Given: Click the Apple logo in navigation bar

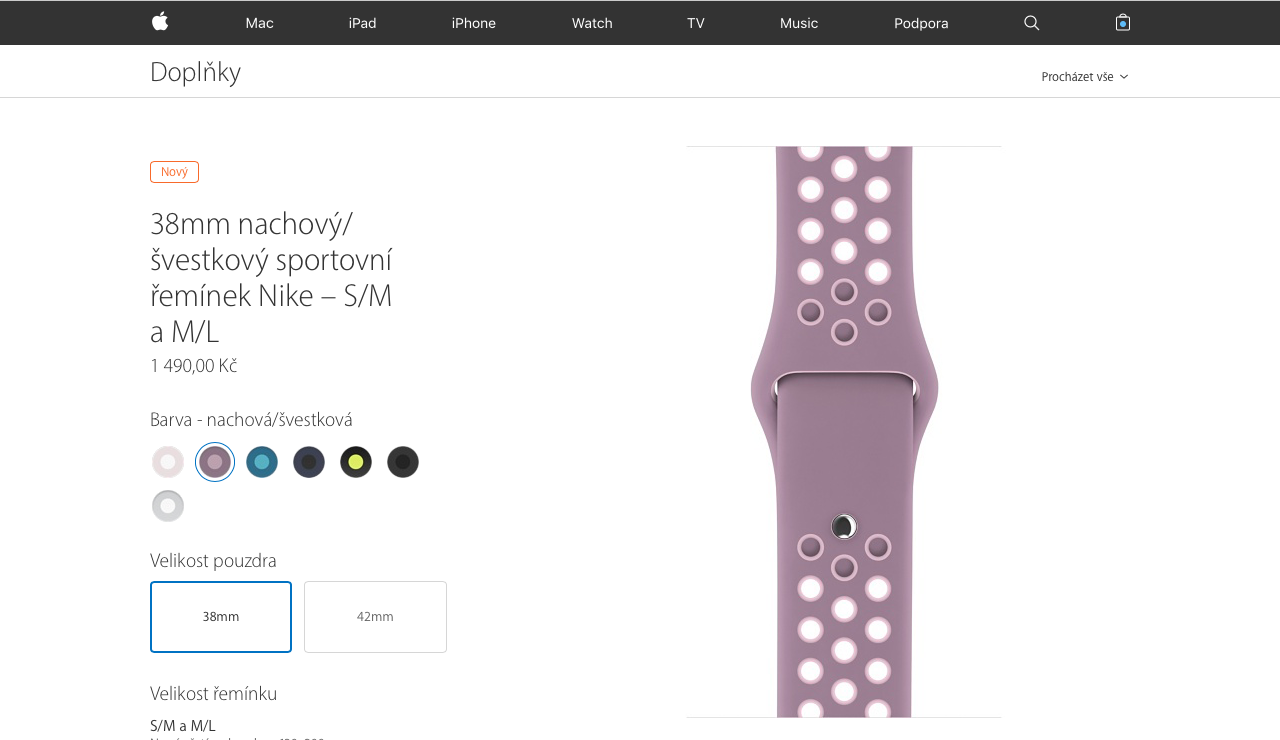Looking at the screenshot, I should 160,22.
